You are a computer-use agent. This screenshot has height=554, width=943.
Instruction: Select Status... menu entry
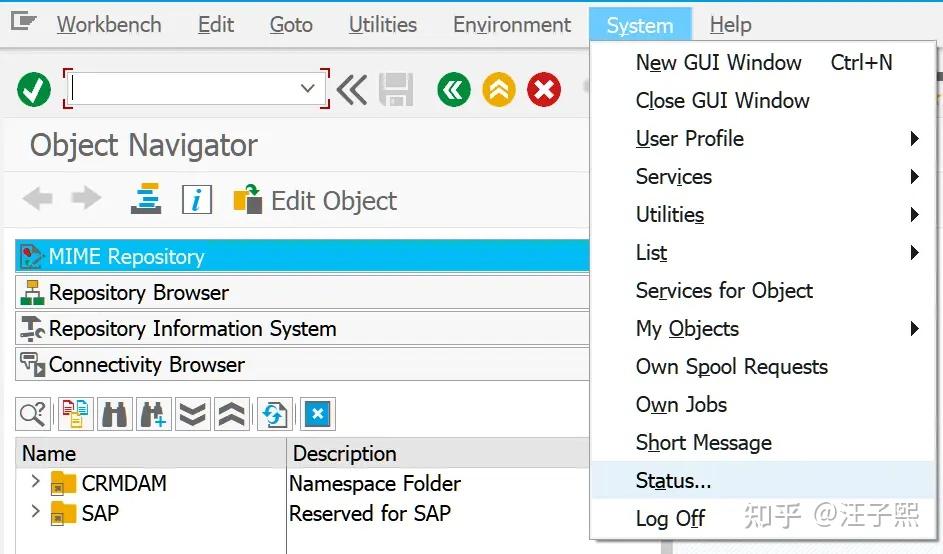(x=763, y=480)
